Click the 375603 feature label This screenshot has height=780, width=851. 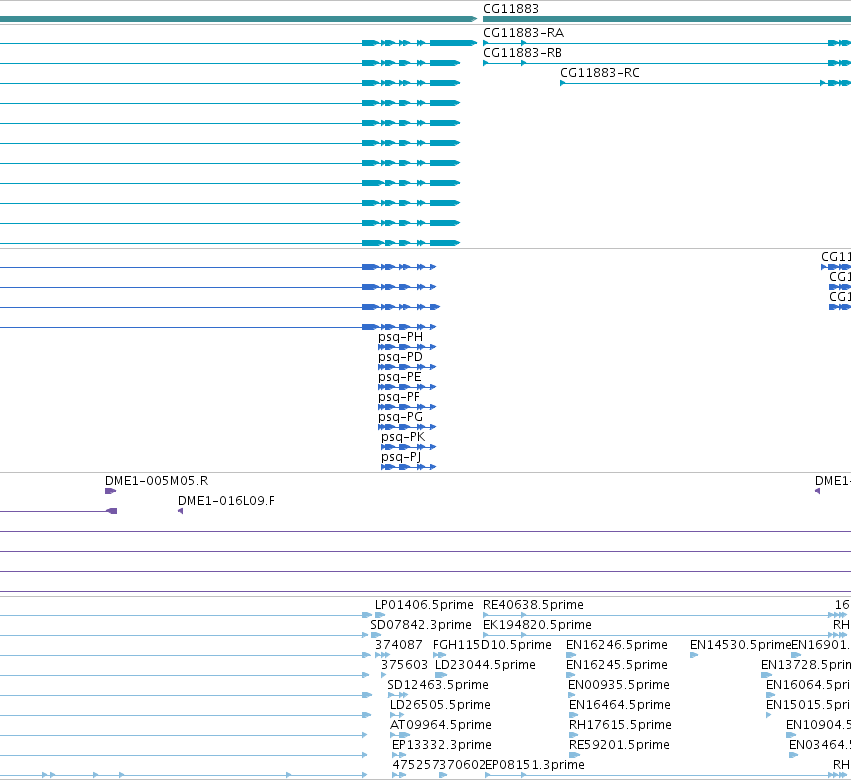[404, 665]
